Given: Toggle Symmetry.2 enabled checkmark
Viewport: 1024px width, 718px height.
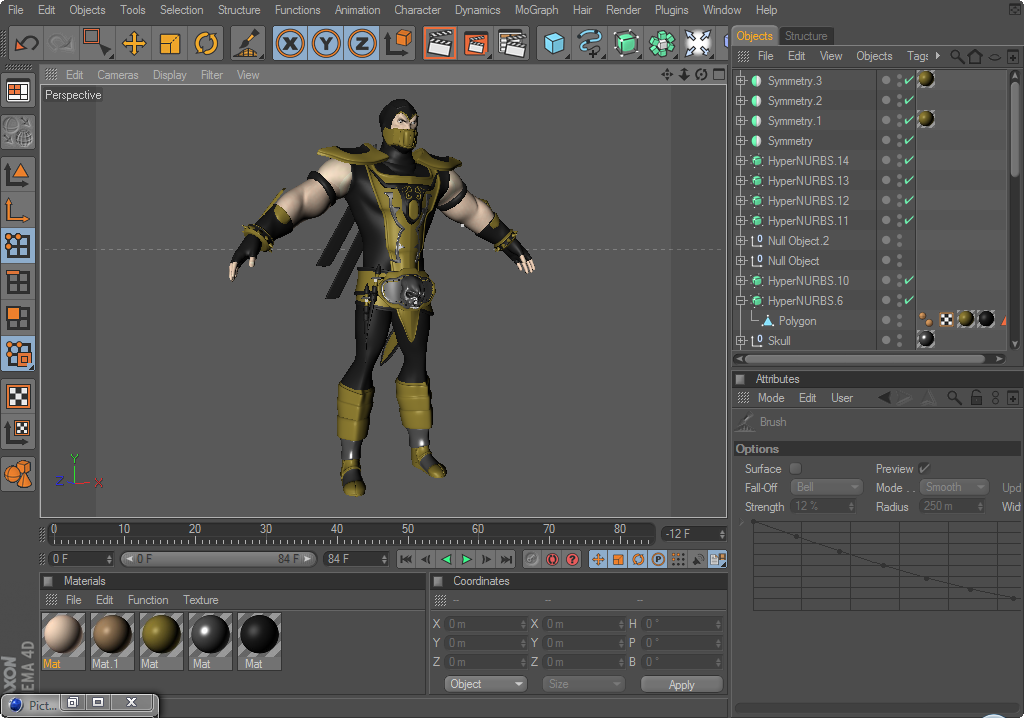Looking at the screenshot, I should pyautogui.click(x=909, y=101).
